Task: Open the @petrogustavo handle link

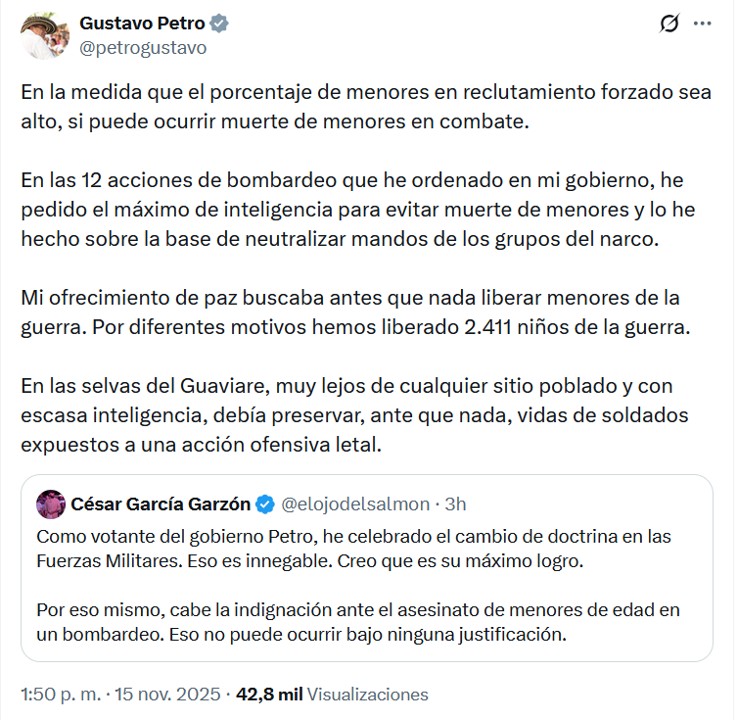Action: (x=142, y=46)
